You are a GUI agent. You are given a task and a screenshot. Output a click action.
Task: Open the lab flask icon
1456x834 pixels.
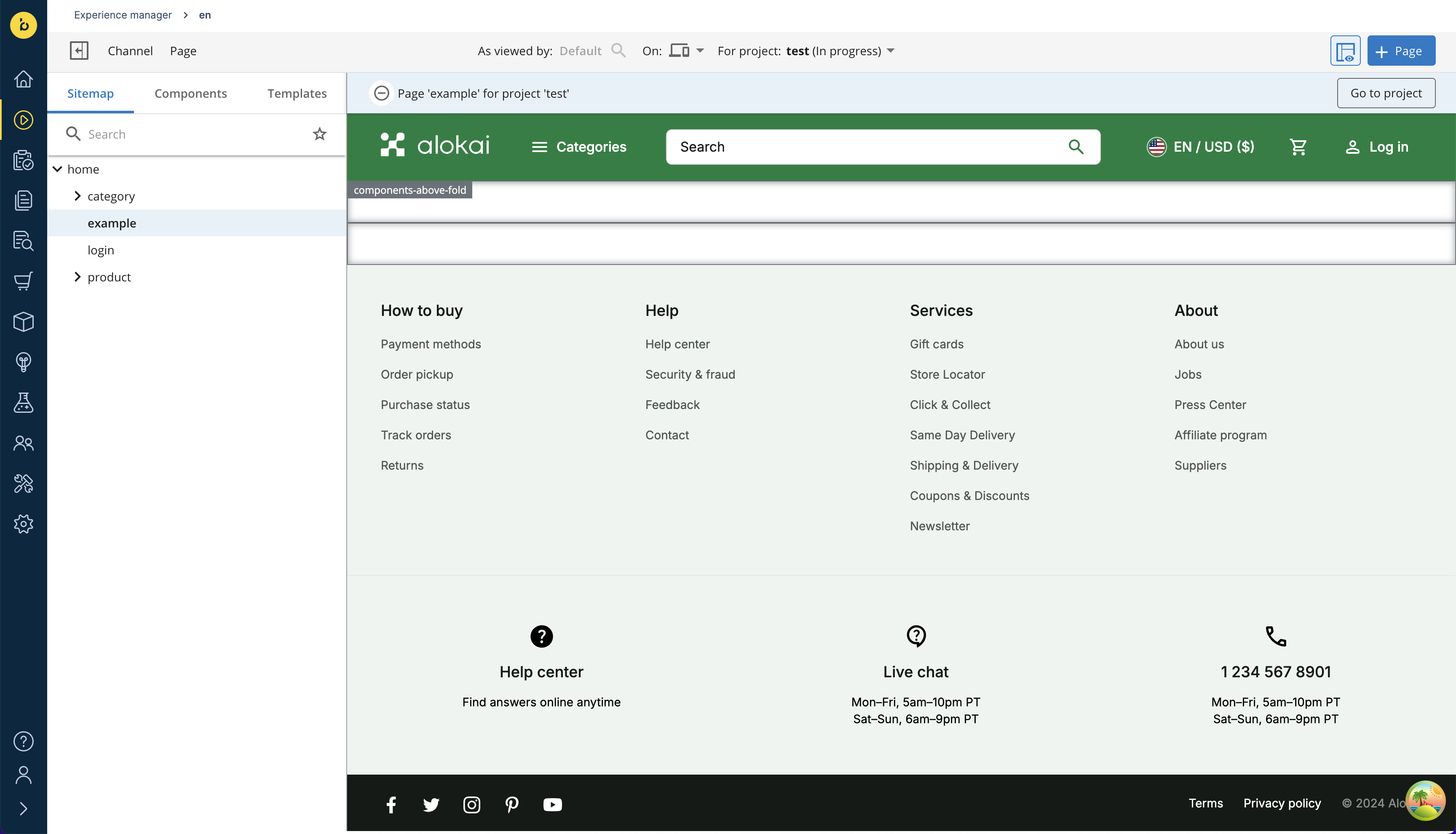point(24,403)
